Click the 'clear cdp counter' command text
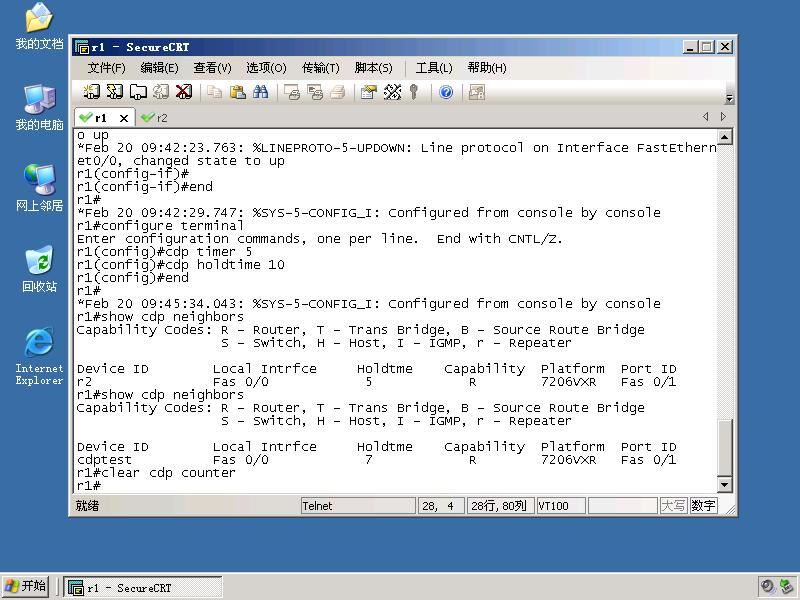800x600 pixels. click(x=168, y=473)
